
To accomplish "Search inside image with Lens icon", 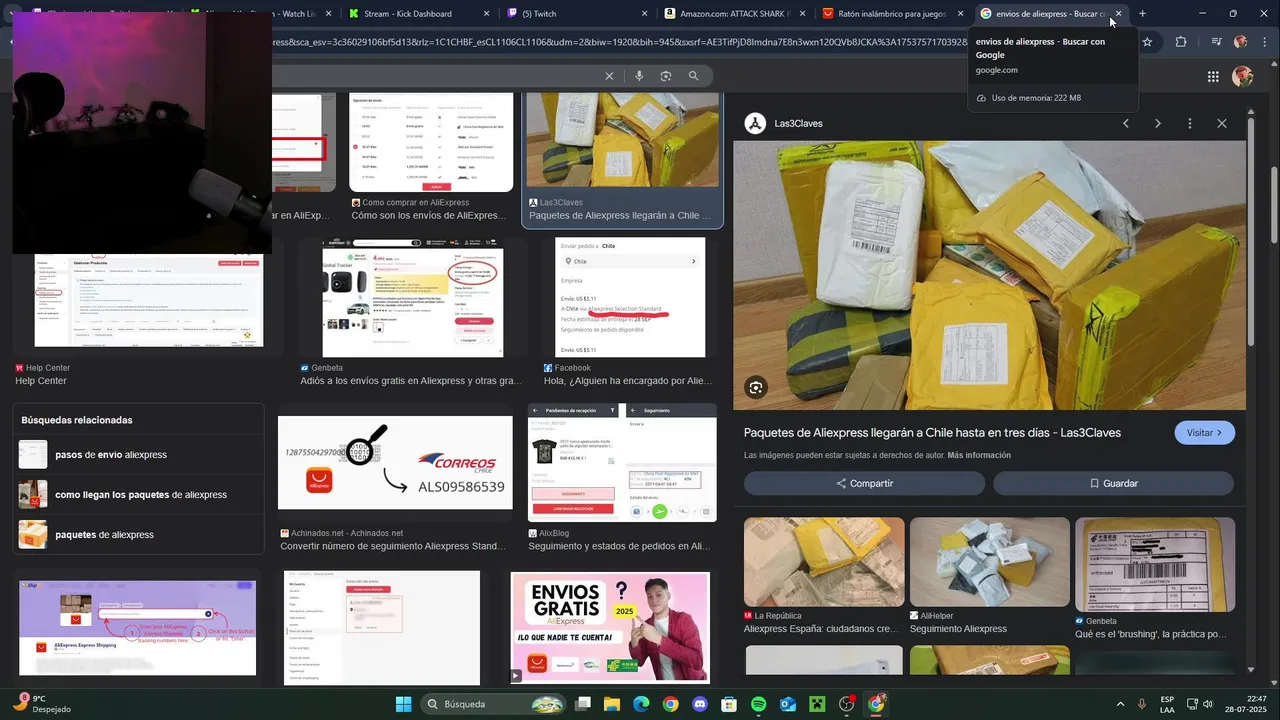I will (x=756, y=387).
